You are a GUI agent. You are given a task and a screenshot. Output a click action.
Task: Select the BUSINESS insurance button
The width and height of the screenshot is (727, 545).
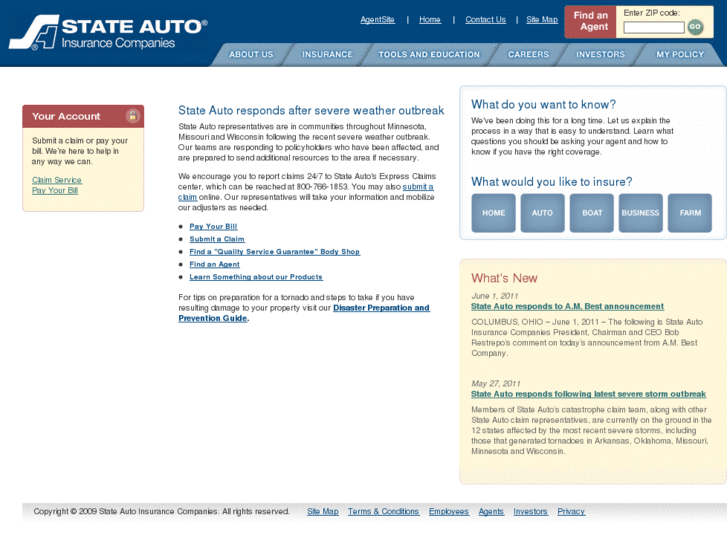pos(641,213)
